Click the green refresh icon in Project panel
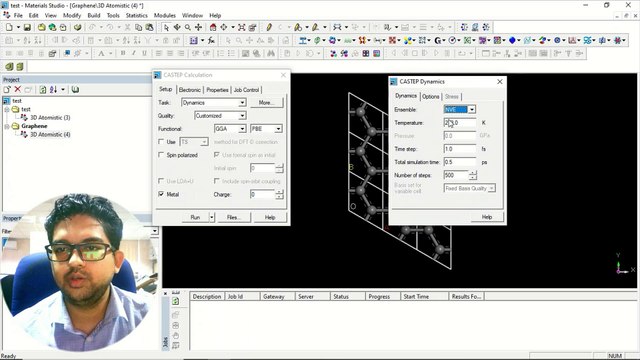 [x=43, y=89]
